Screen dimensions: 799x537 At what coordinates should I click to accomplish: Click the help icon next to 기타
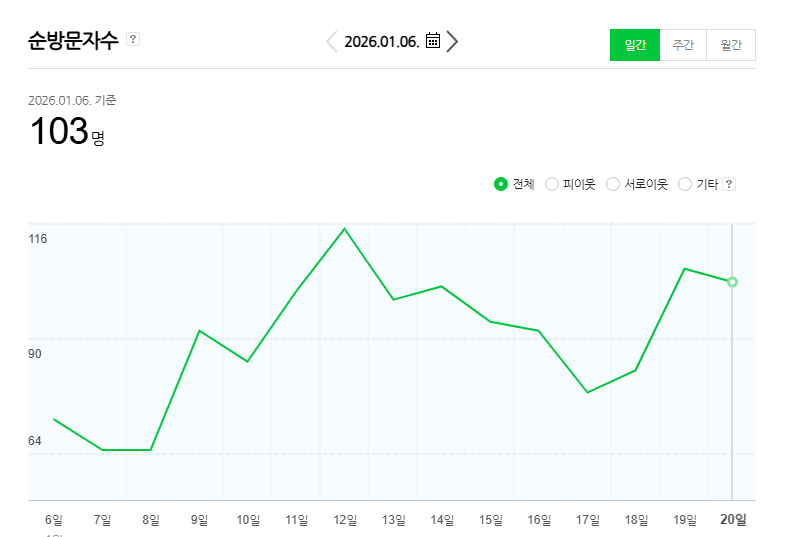tap(729, 184)
